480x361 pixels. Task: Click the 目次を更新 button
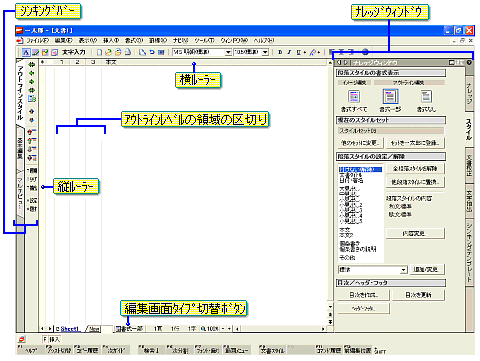click(x=418, y=295)
